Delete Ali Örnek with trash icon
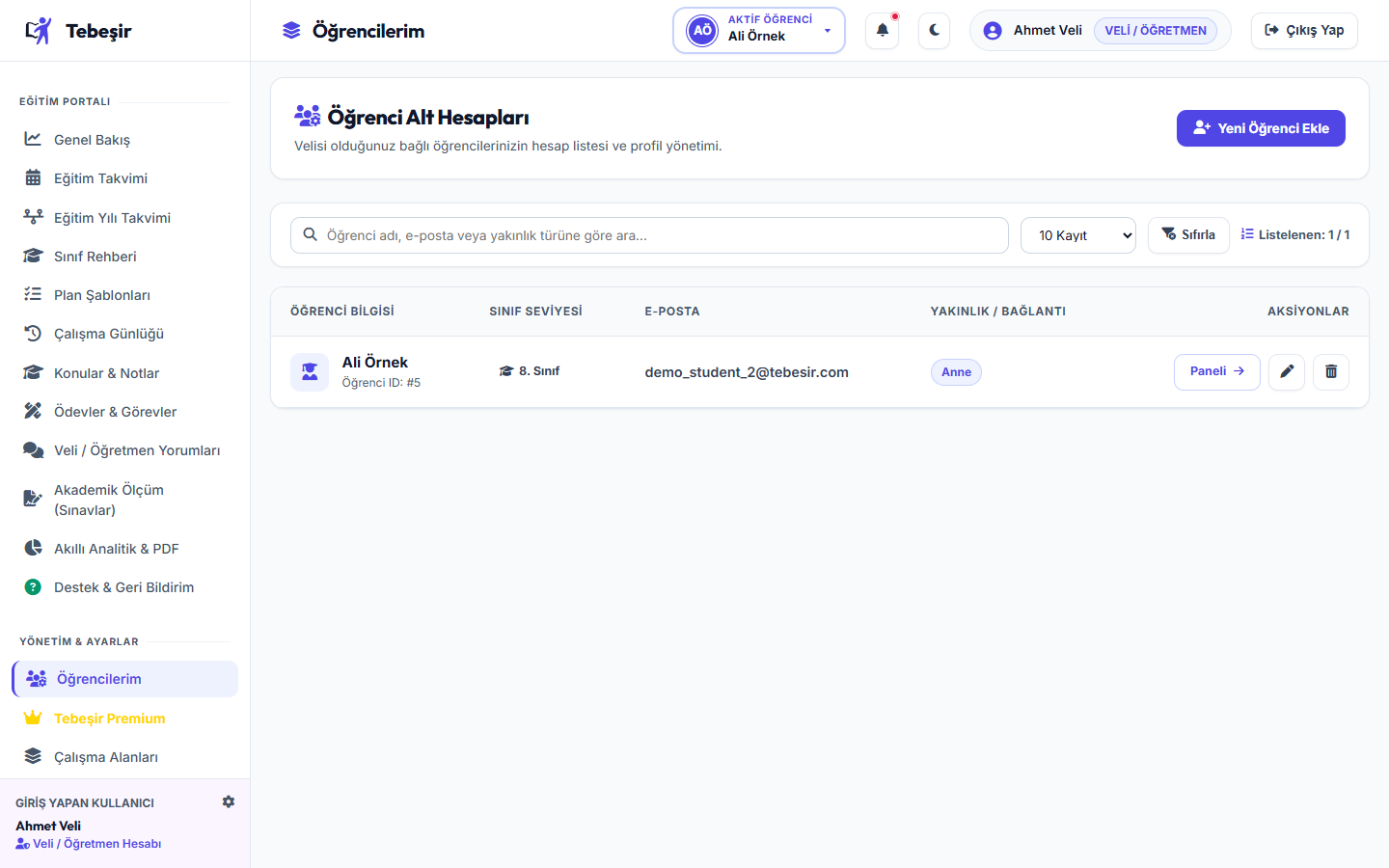This screenshot has width=1389, height=868. 1331,372
